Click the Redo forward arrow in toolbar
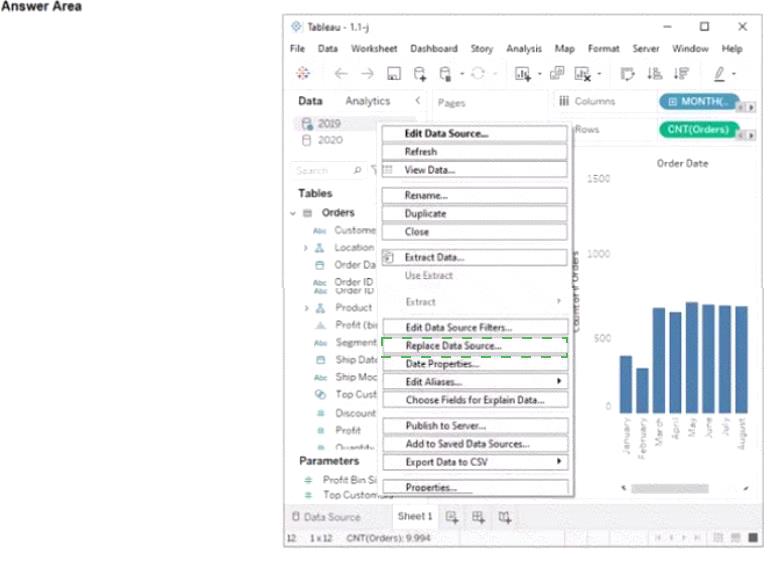778x561 pixels. 367,74
